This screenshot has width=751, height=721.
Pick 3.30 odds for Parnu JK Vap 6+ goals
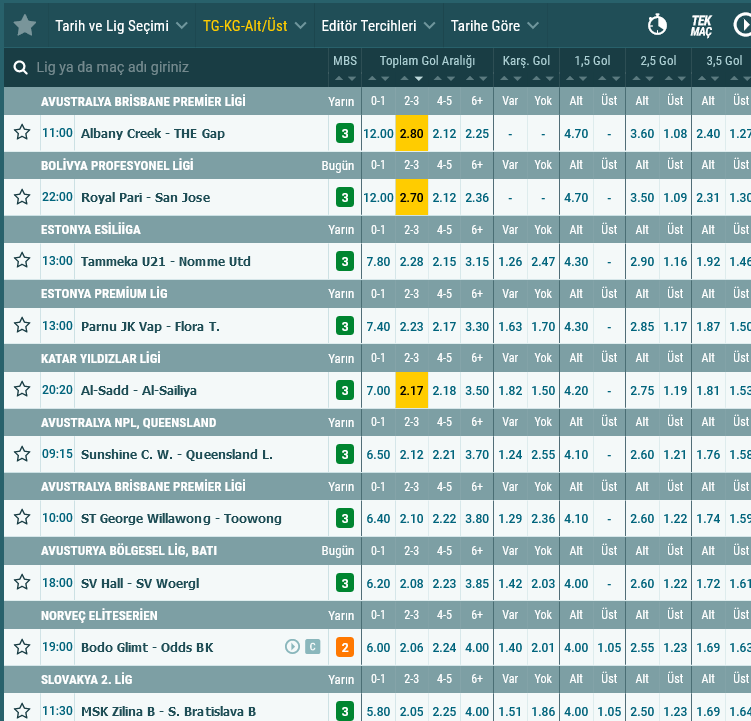coord(477,326)
